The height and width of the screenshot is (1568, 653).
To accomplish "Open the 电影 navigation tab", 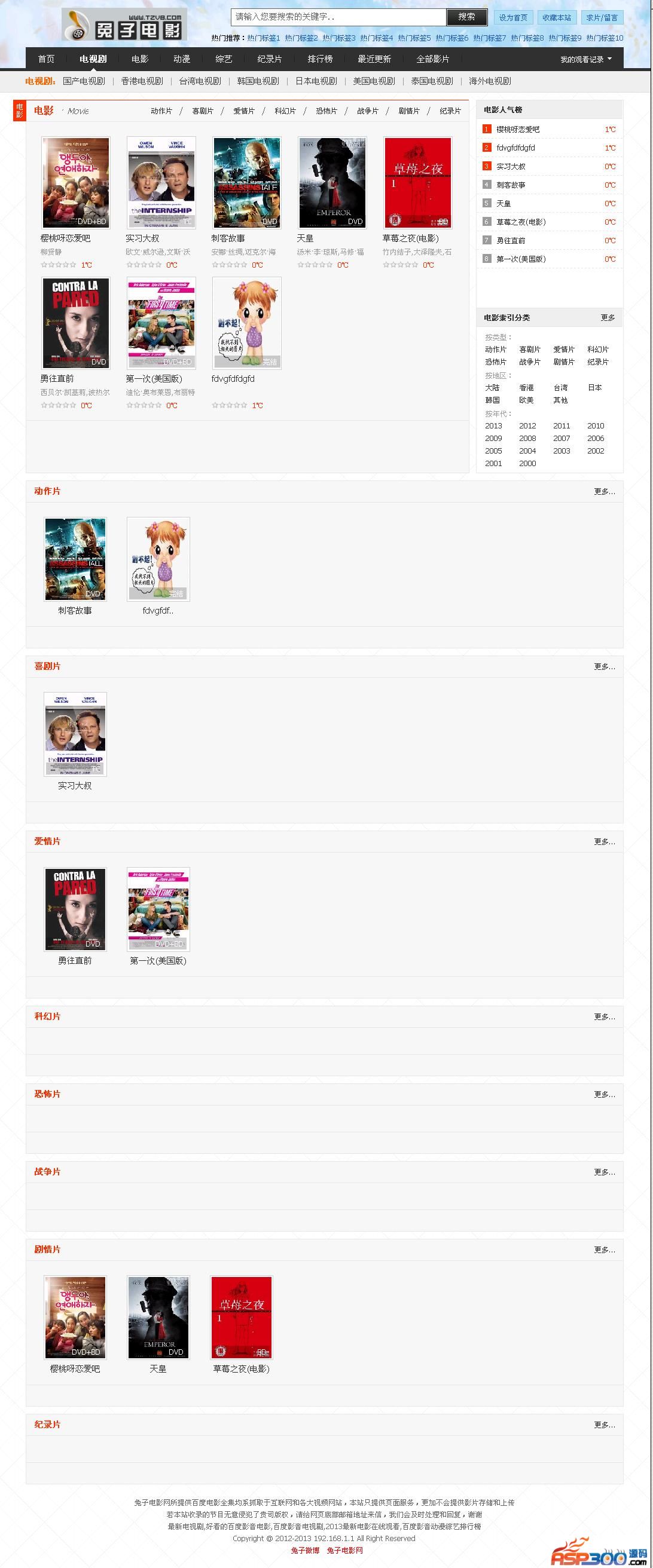I will 139,59.
